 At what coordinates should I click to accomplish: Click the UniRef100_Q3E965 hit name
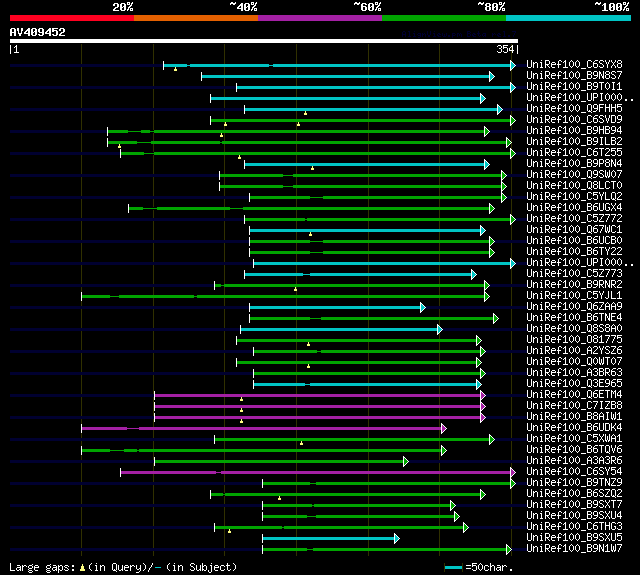(x=574, y=384)
